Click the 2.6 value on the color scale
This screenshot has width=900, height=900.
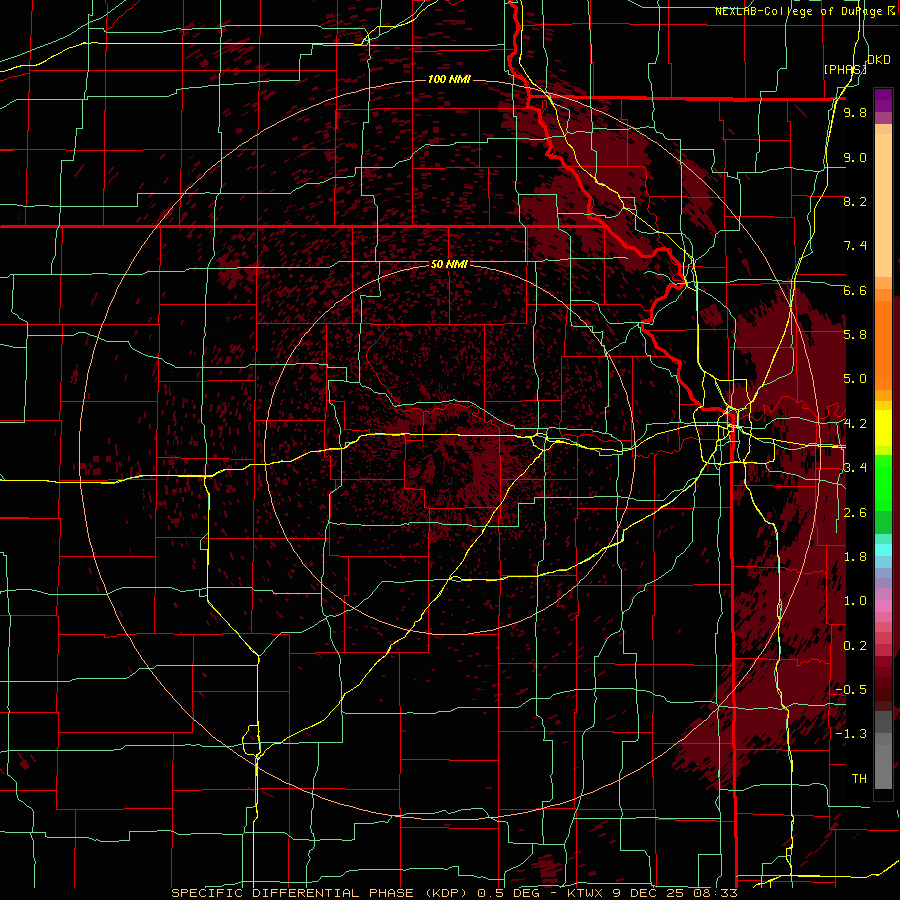[x=855, y=513]
